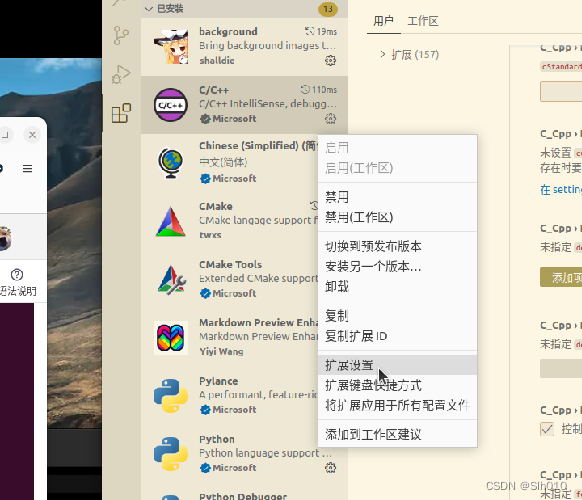
Task: Choose 复制 in context menu
Action: coord(398,316)
